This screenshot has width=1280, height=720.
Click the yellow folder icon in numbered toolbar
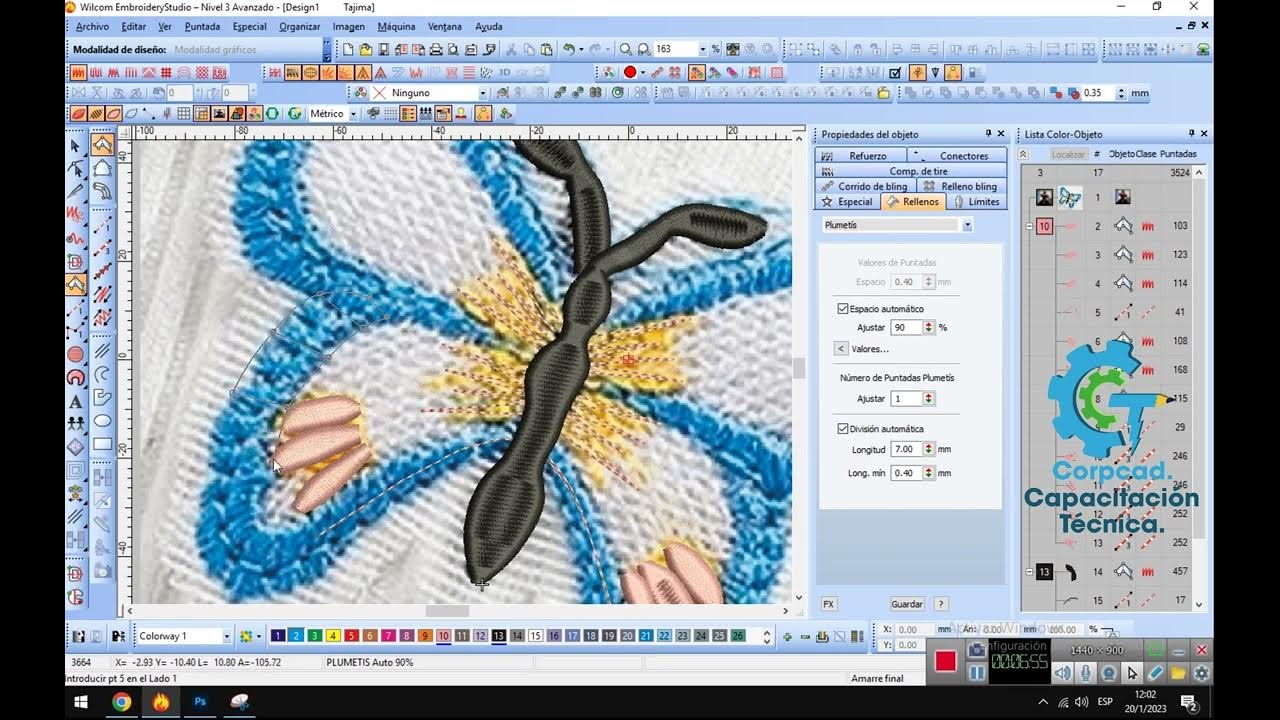[x=884, y=93]
